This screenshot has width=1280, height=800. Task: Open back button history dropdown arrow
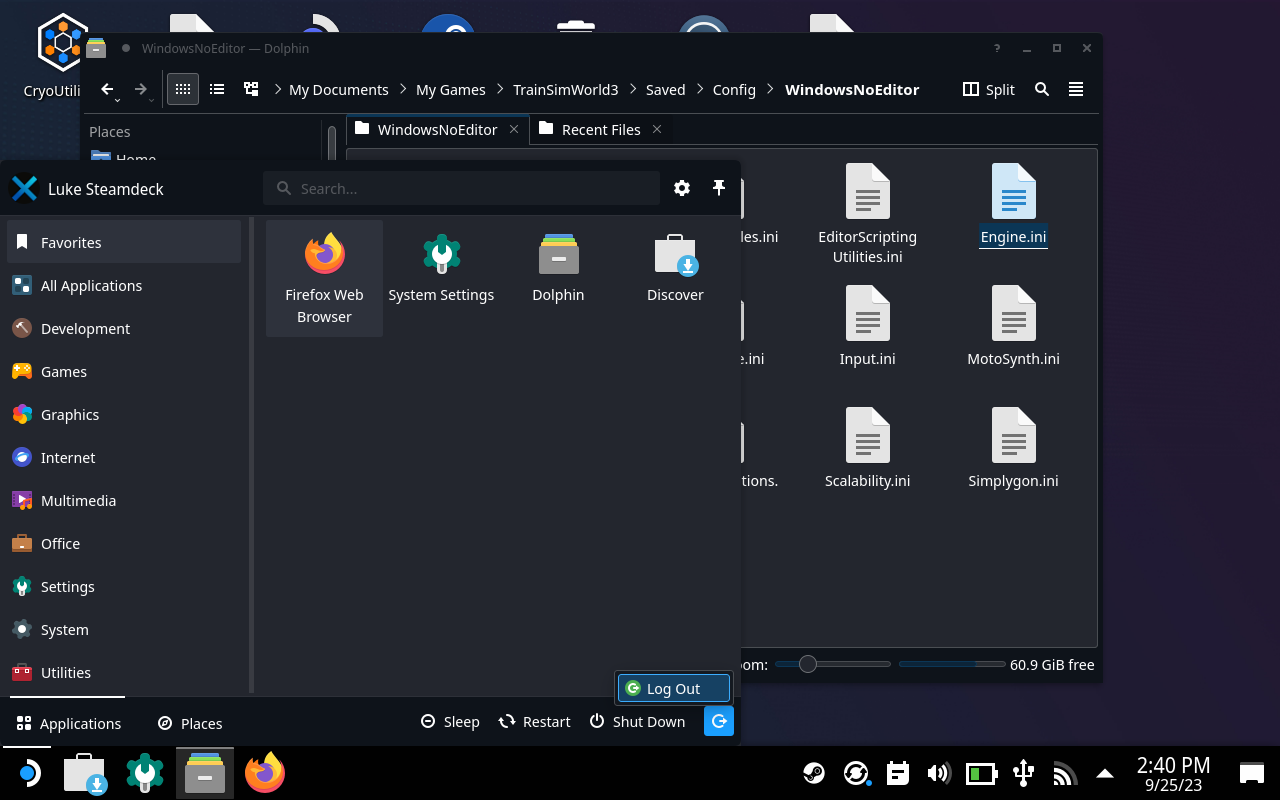click(x=118, y=99)
